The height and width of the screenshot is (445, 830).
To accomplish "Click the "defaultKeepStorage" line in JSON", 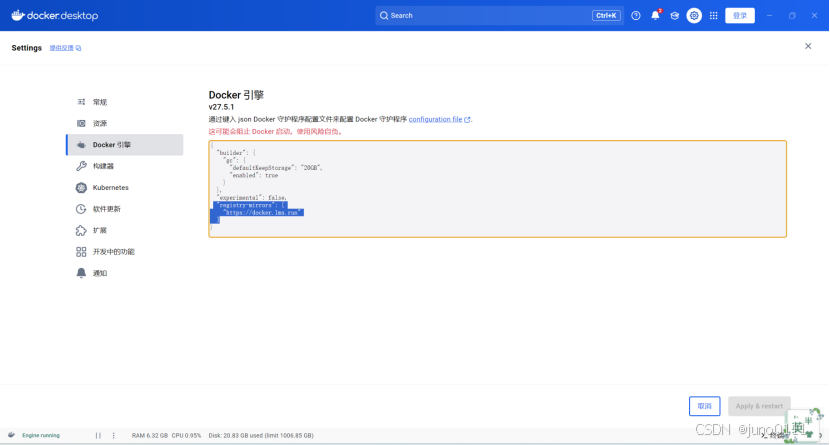I will [275, 168].
